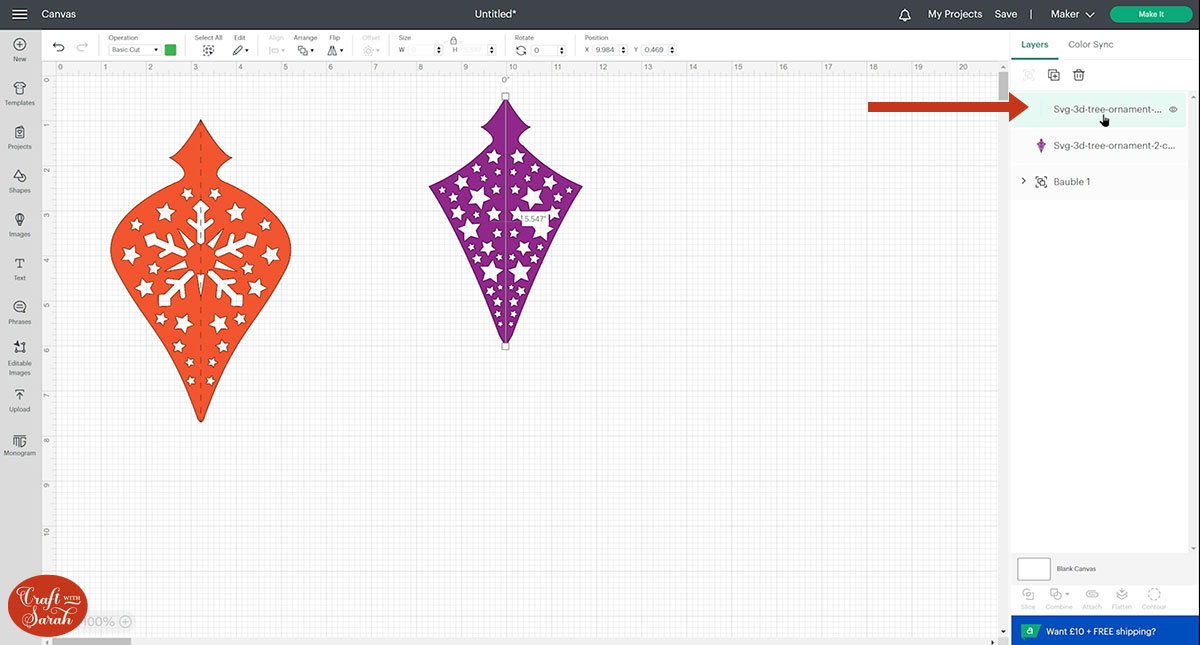Open the notifications bell
The height and width of the screenshot is (645, 1200).
905,14
